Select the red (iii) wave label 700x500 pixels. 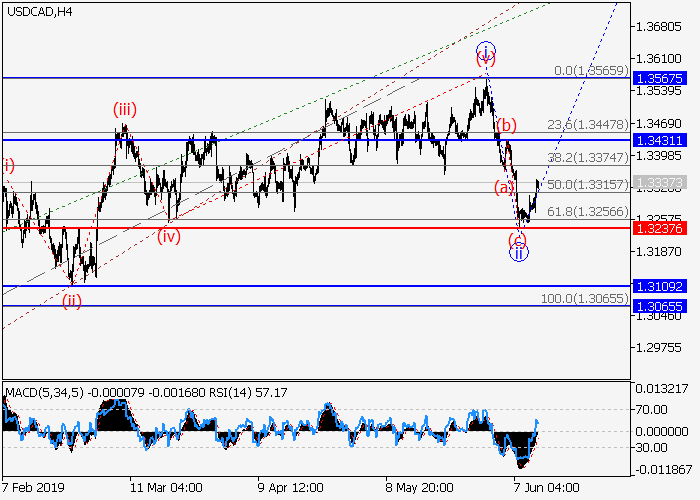pos(124,111)
